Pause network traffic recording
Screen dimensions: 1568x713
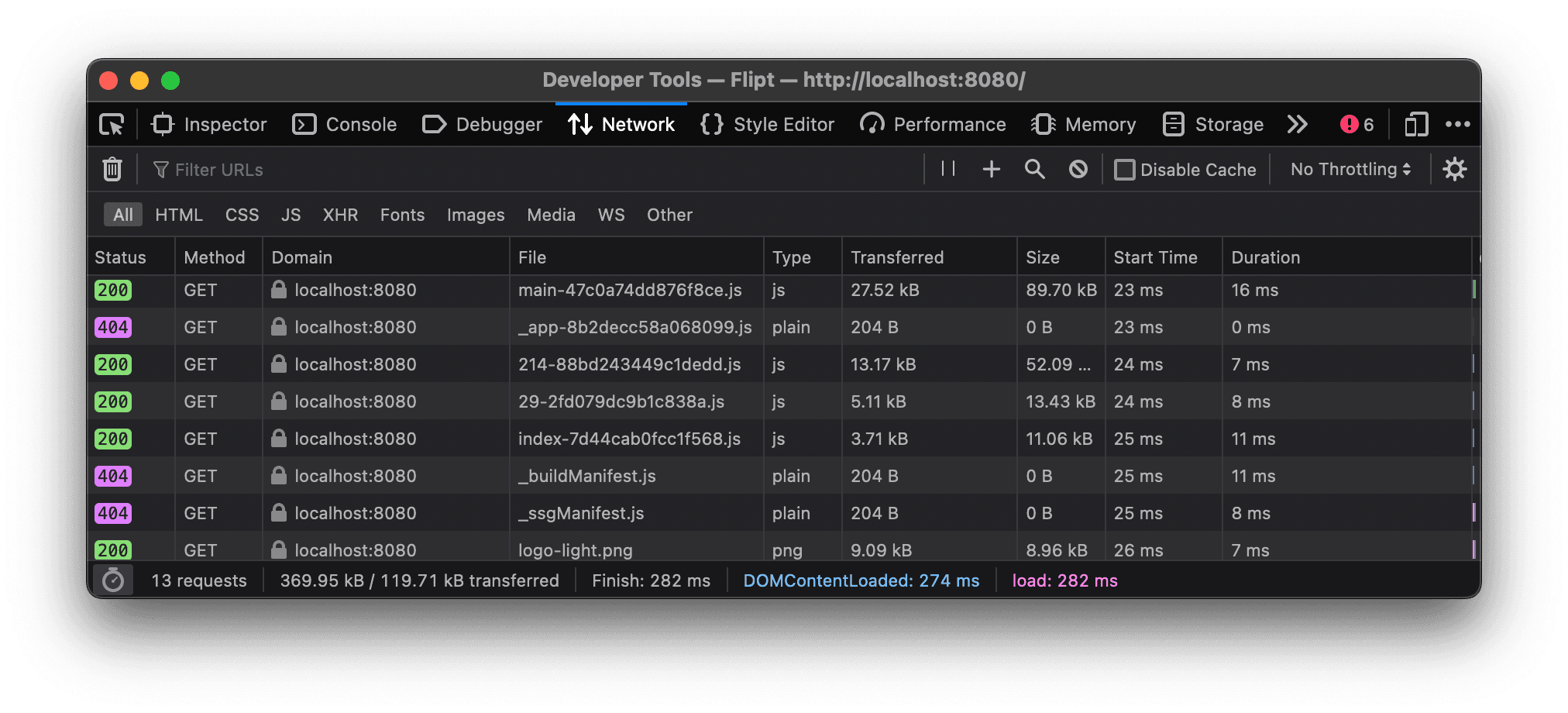pos(947,169)
